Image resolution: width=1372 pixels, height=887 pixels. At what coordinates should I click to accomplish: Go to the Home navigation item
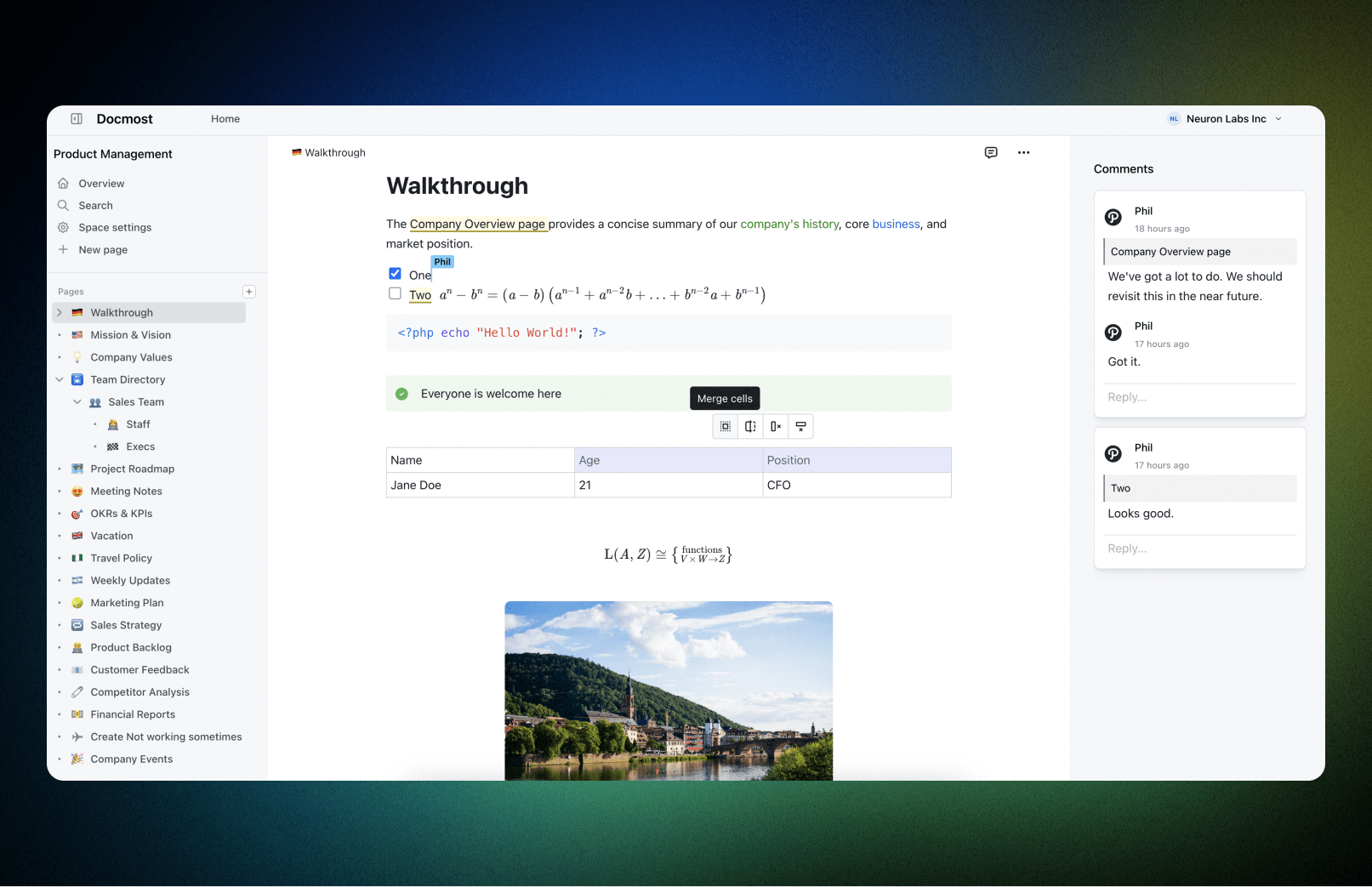[225, 119]
